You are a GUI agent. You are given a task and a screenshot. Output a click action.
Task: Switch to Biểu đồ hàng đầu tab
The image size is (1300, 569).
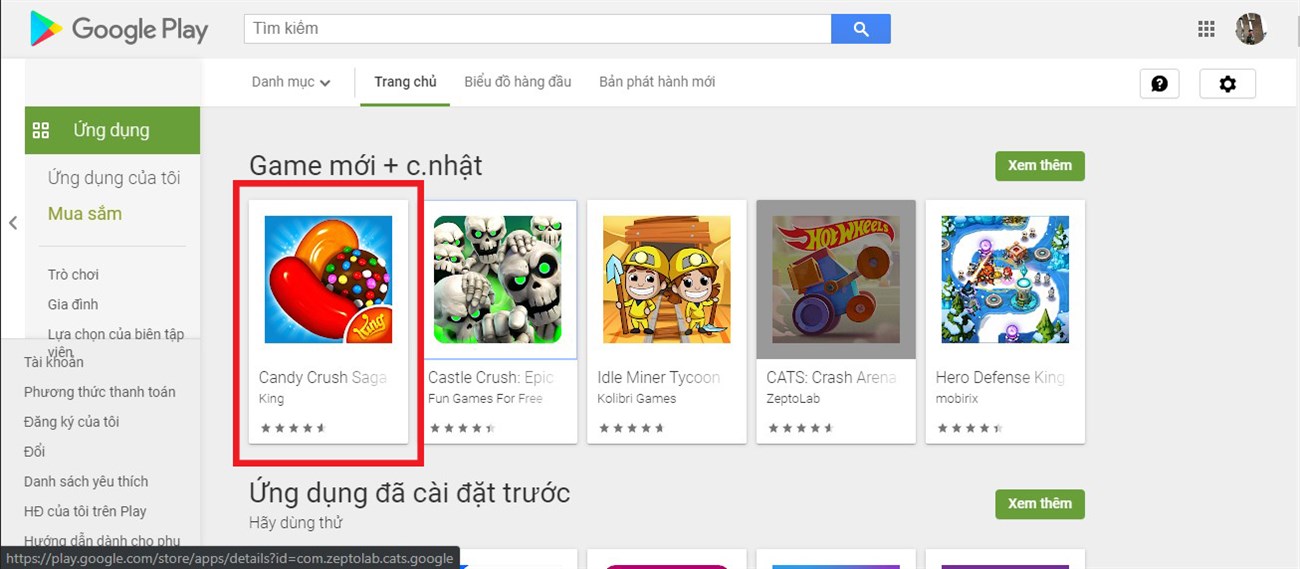518,82
